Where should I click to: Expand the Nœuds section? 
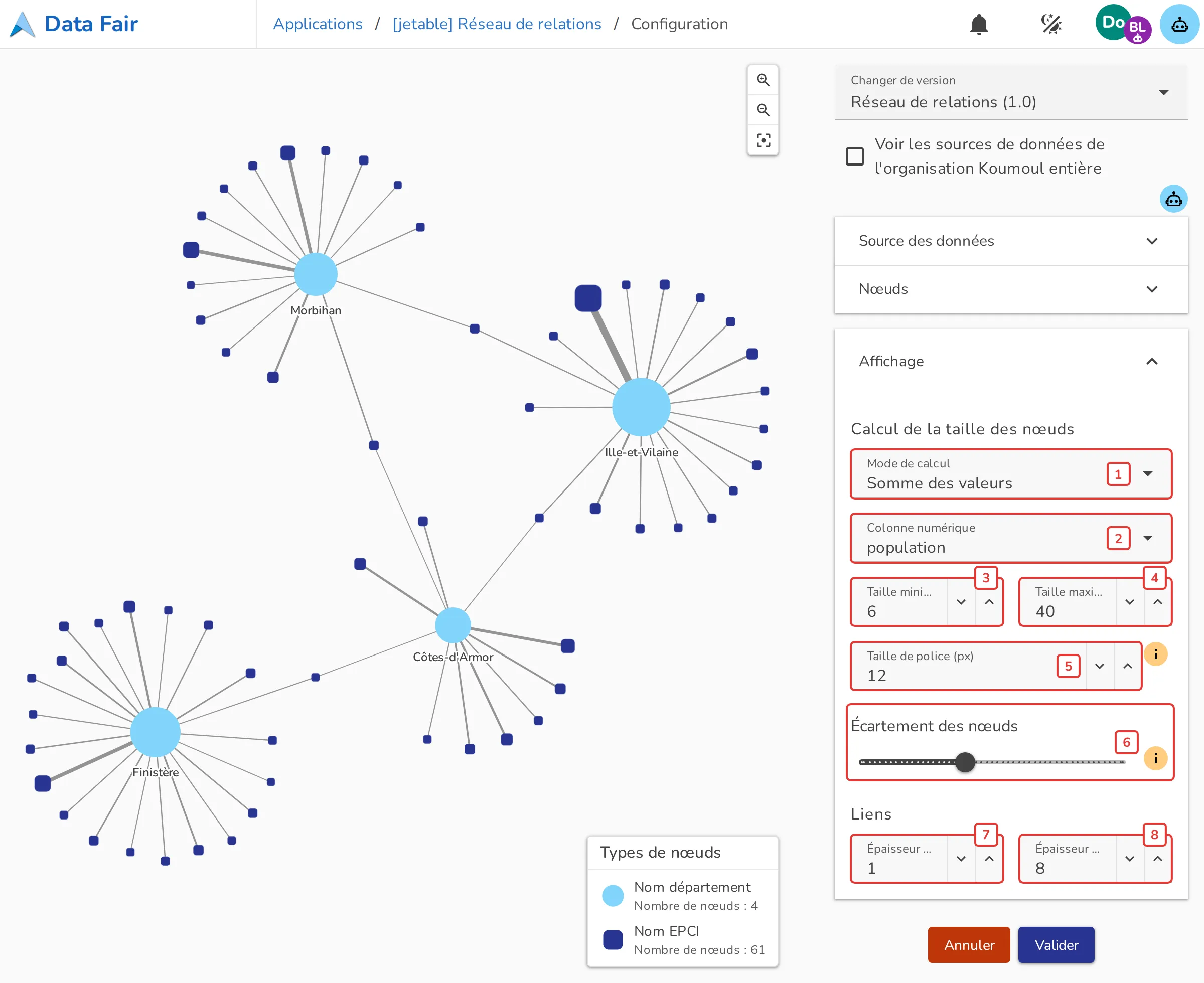(x=1011, y=289)
